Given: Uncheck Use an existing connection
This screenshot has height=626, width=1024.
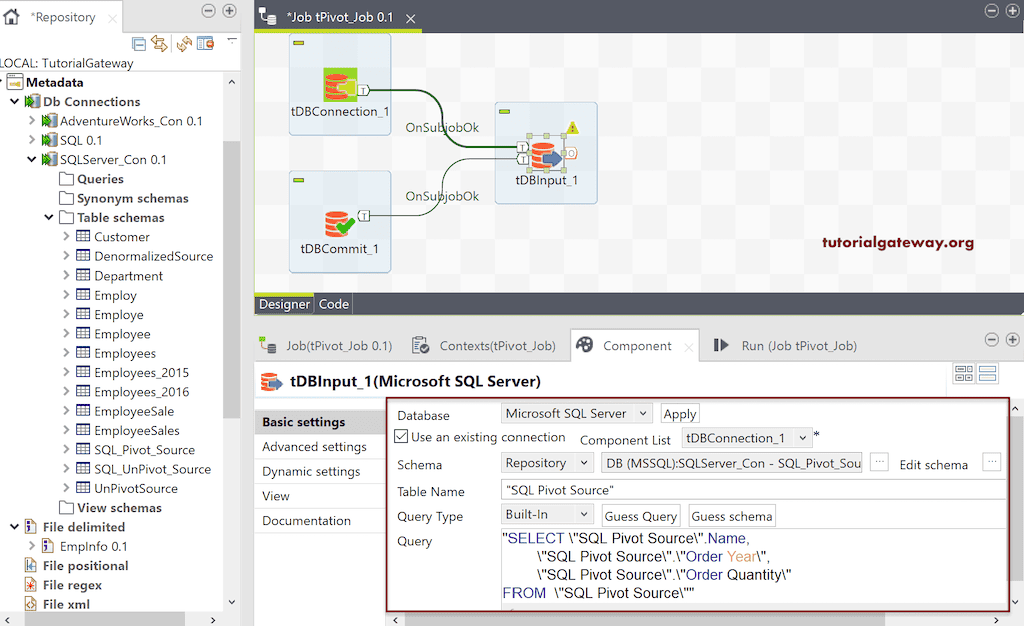Looking at the screenshot, I should (402, 437).
